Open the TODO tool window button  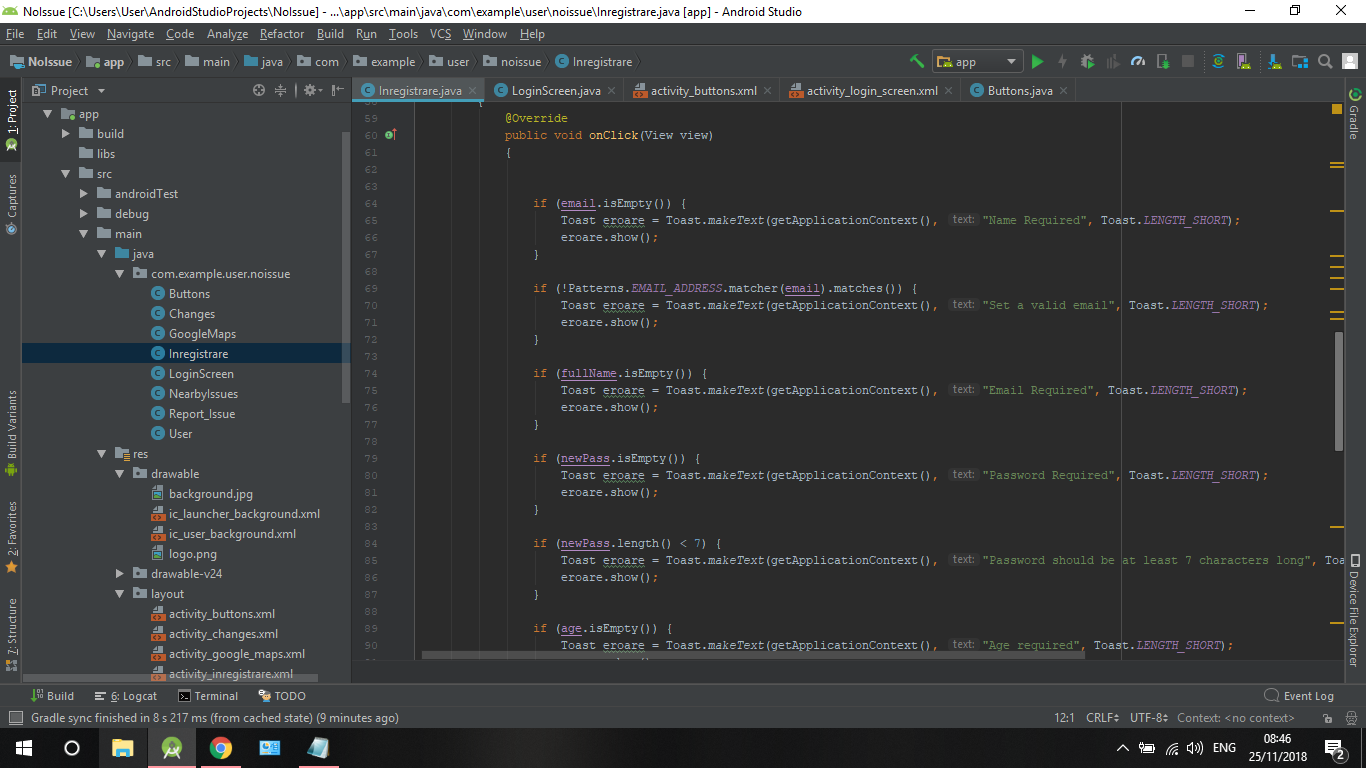click(x=282, y=696)
